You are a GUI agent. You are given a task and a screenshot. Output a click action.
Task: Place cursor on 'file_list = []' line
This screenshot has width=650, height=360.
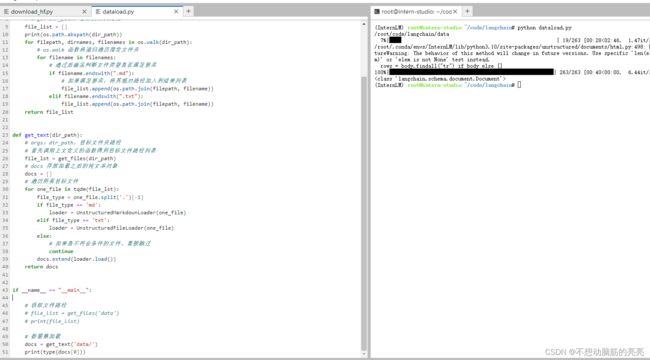46,27
